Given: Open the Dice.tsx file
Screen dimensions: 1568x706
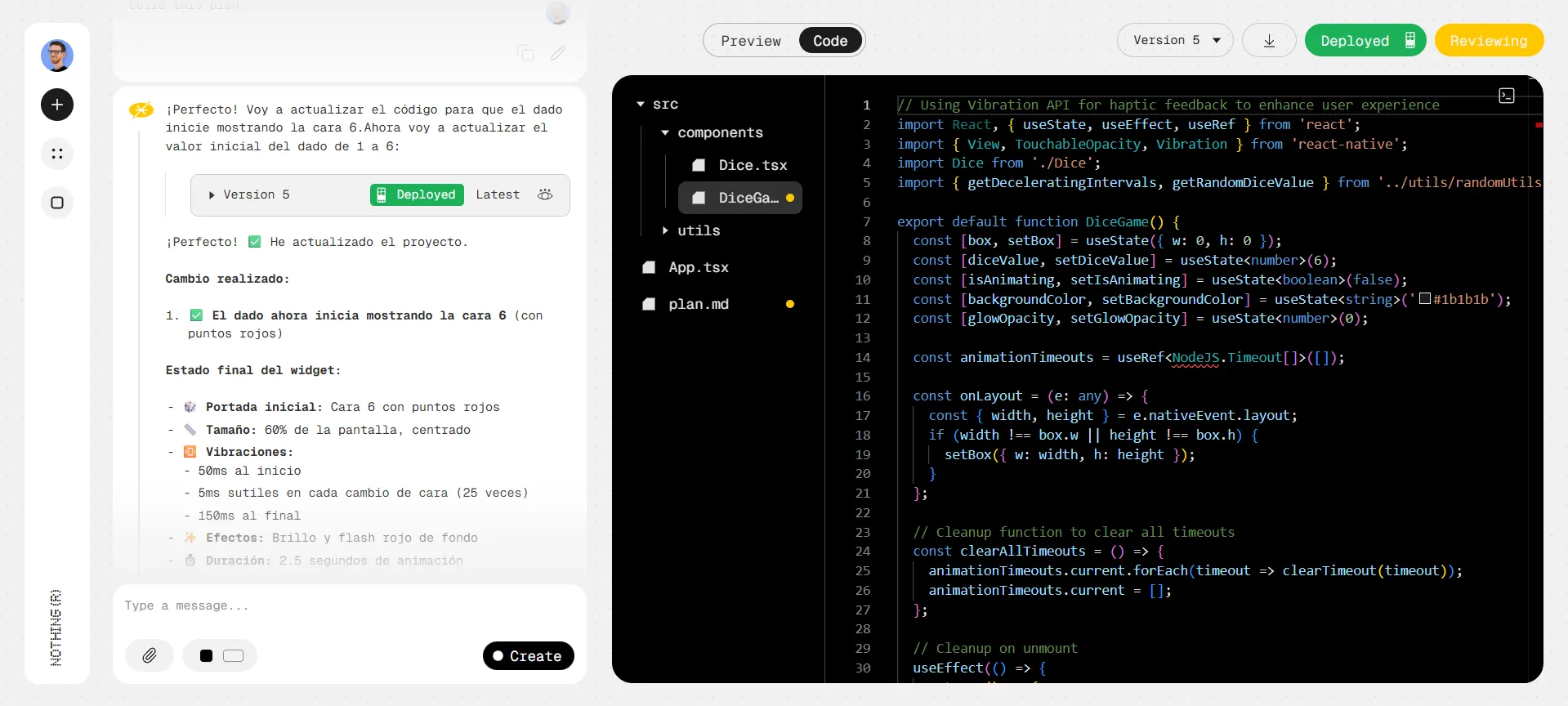Looking at the screenshot, I should pos(752,165).
